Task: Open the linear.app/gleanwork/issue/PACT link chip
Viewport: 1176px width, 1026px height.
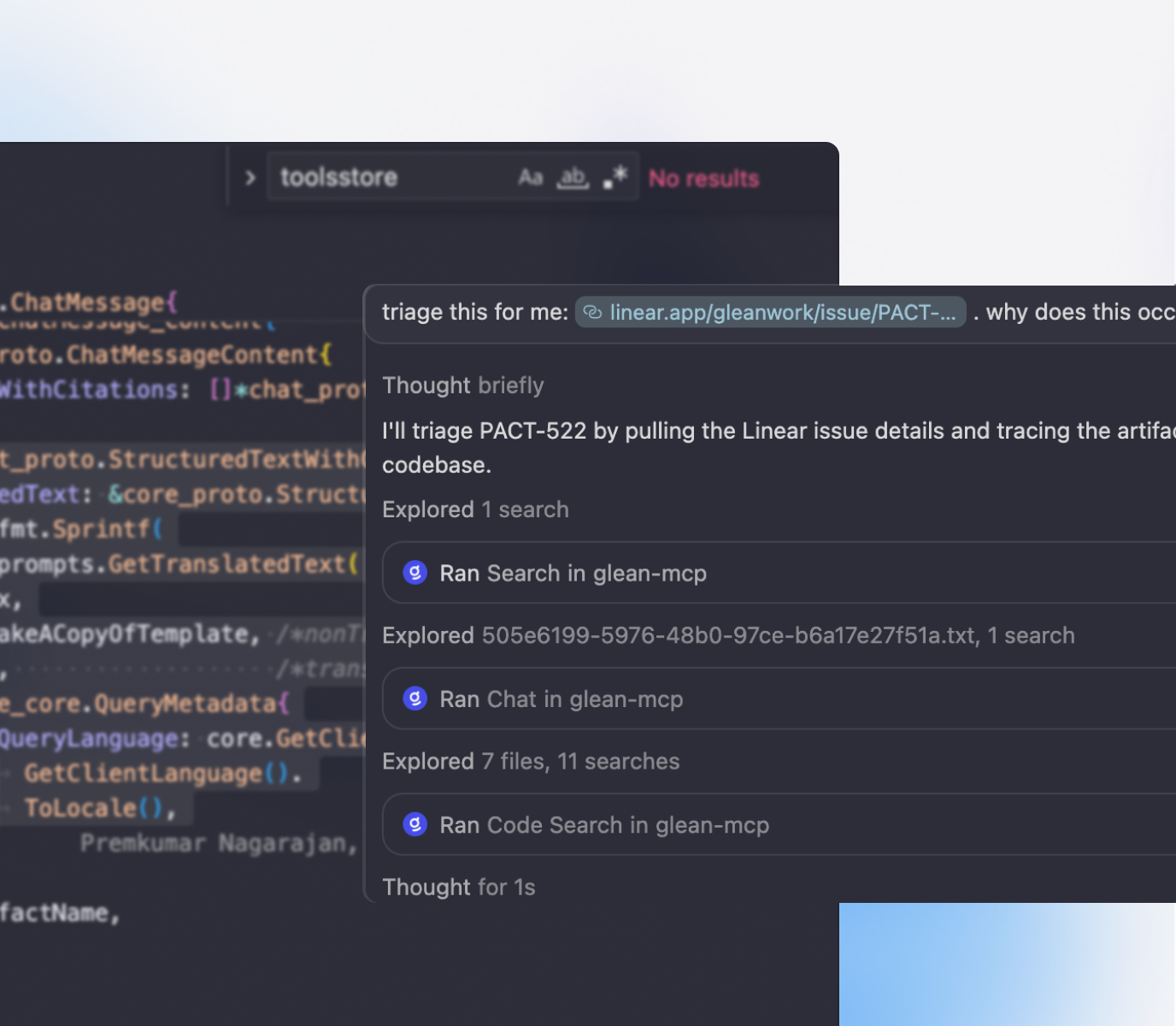Action: [771, 312]
